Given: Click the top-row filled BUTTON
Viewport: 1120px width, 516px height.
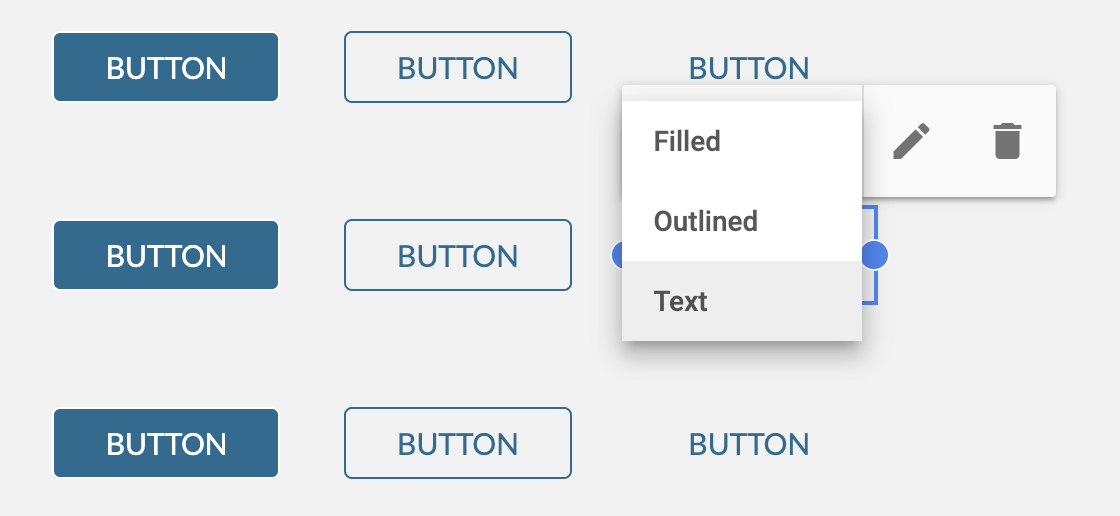Looking at the screenshot, I should point(166,67).
